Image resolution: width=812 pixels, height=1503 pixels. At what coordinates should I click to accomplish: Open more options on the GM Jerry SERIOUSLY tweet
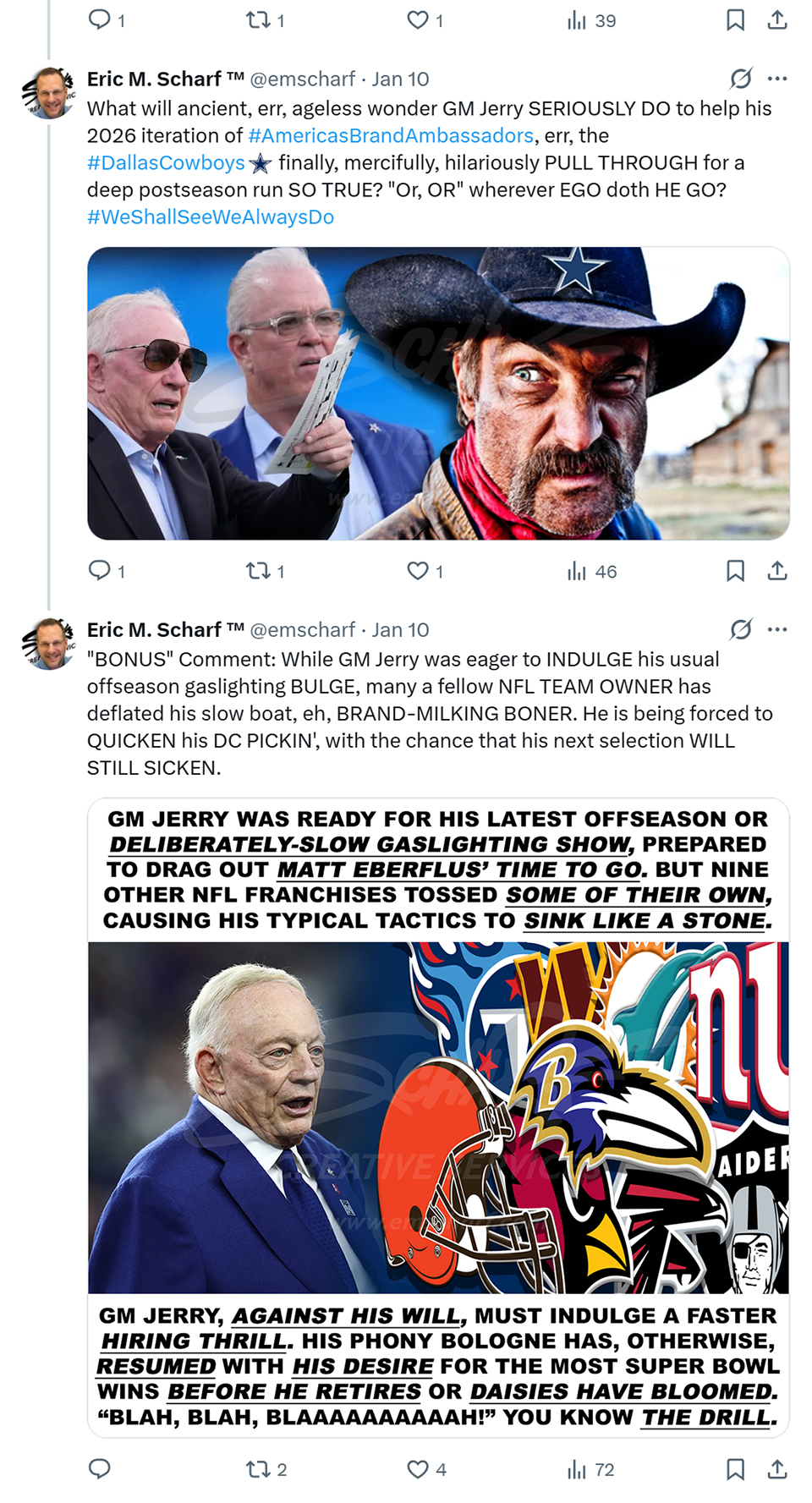777,79
